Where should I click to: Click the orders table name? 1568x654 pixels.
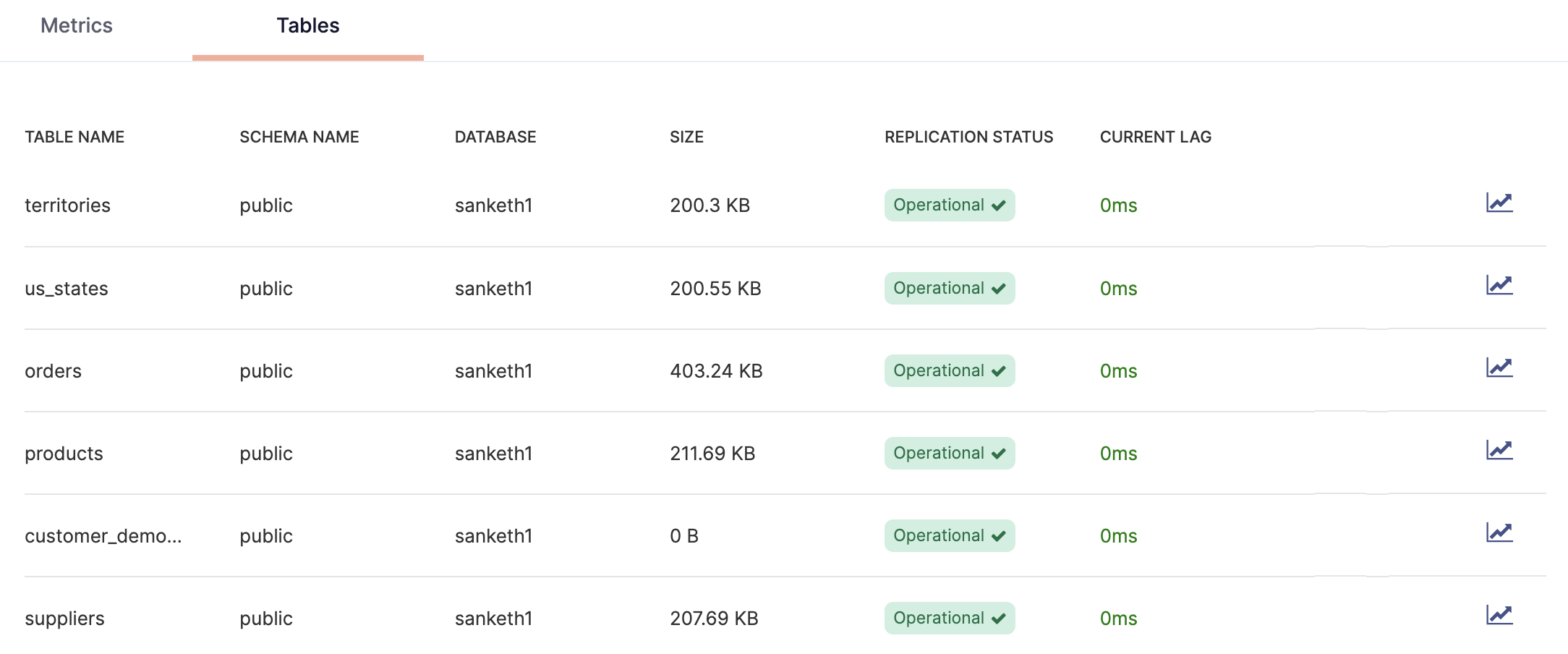pyautogui.click(x=53, y=371)
